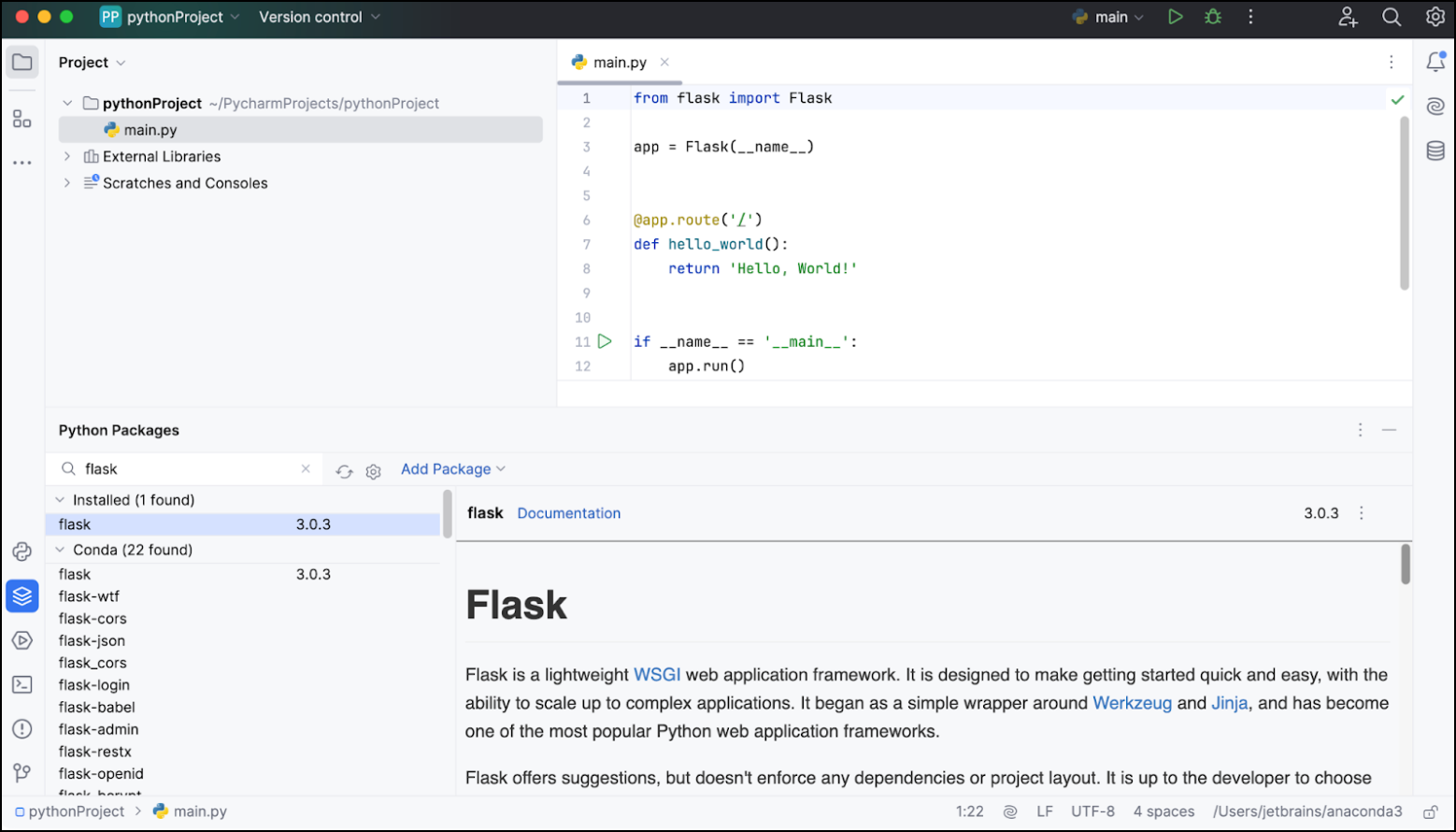This screenshot has height=832, width=1456.
Task: Open the Services tool window
Action: point(21,639)
